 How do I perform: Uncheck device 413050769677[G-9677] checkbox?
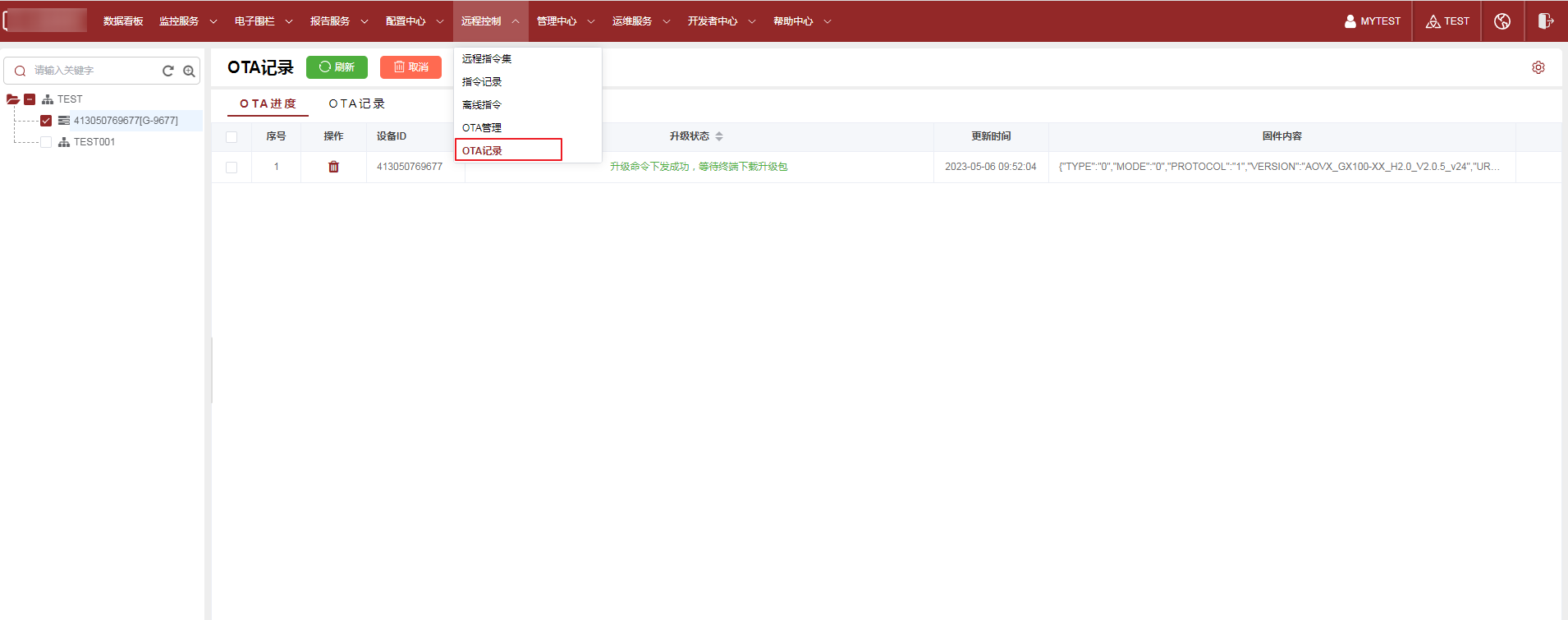tap(46, 121)
